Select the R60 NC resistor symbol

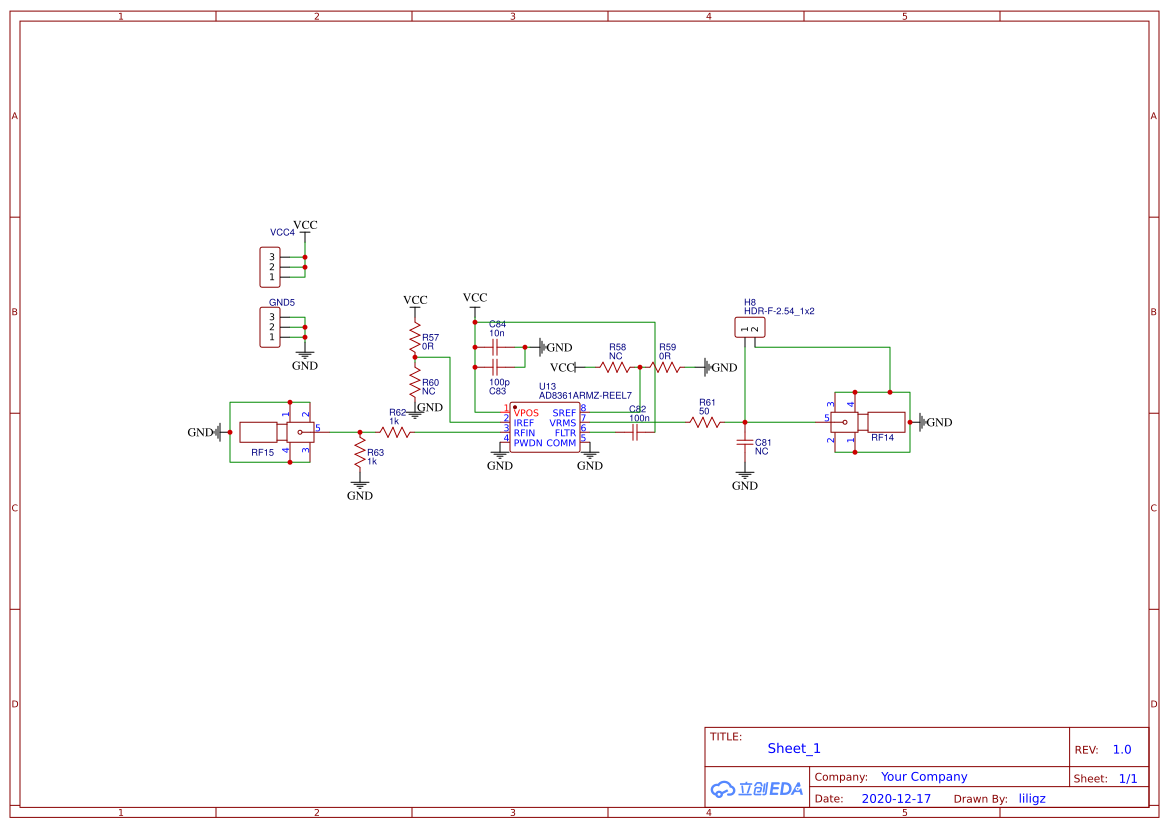[415, 382]
